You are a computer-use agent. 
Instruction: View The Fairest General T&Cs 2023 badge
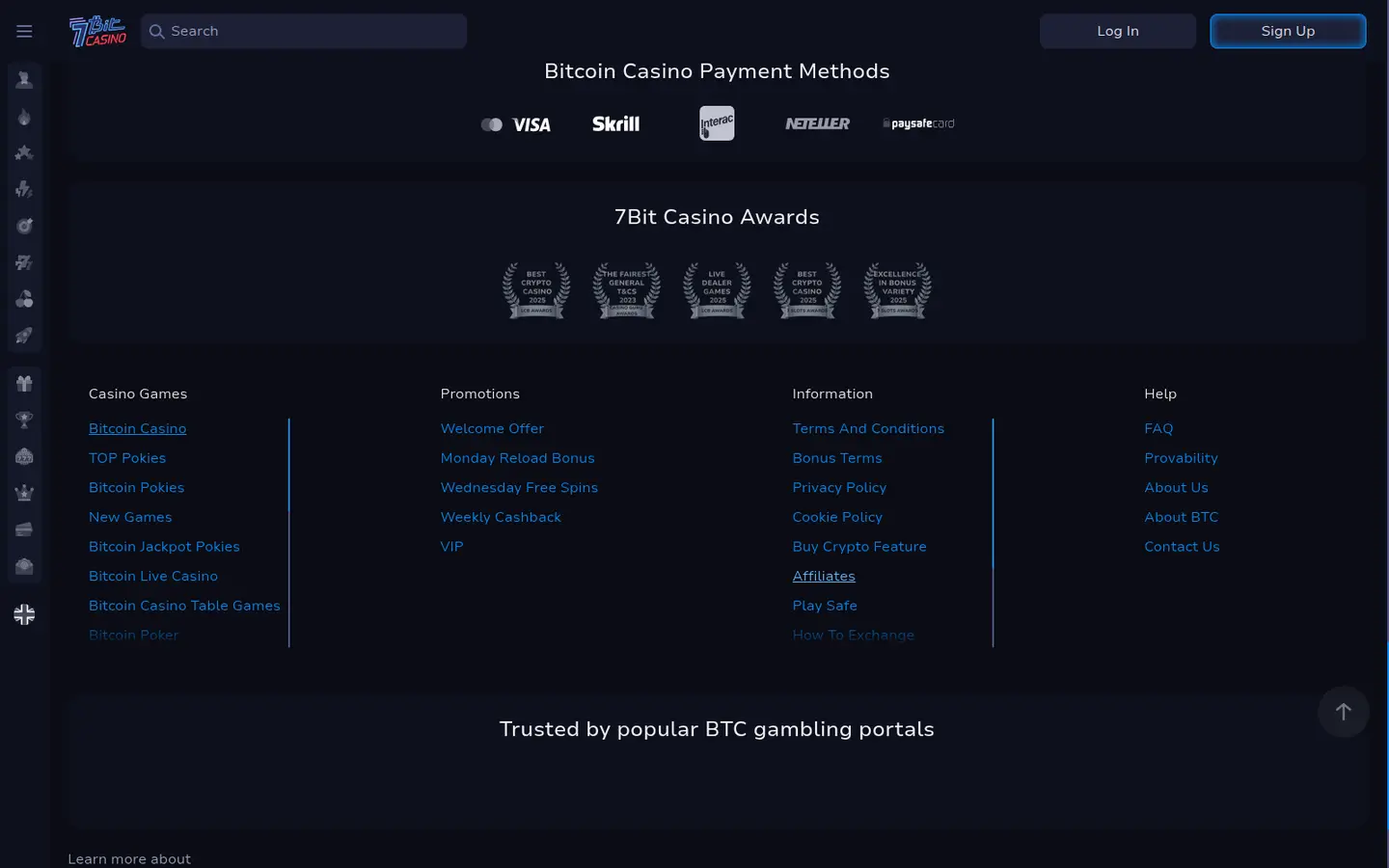coord(627,290)
